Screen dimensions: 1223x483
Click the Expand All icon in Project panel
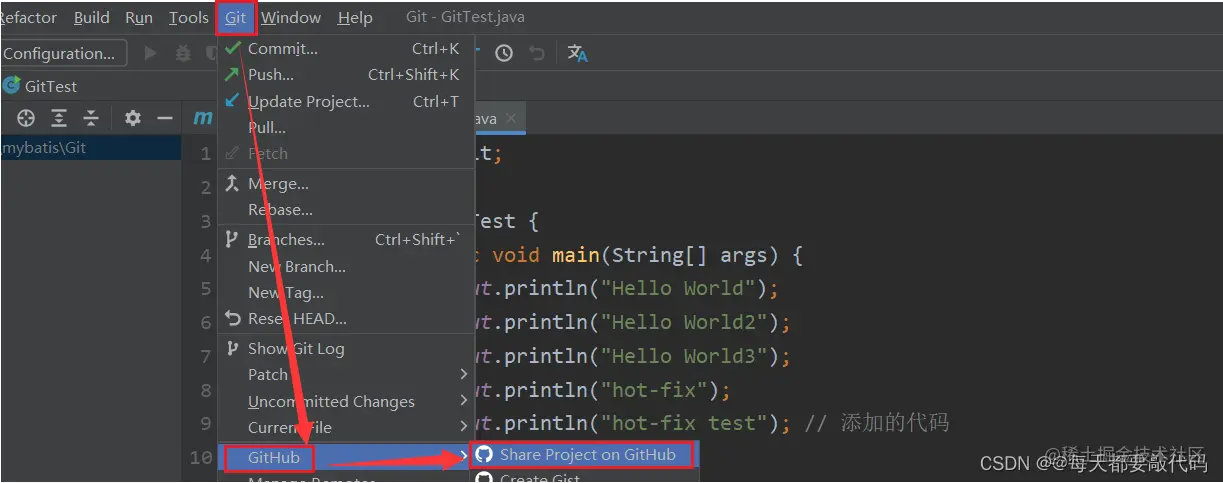click(59, 118)
